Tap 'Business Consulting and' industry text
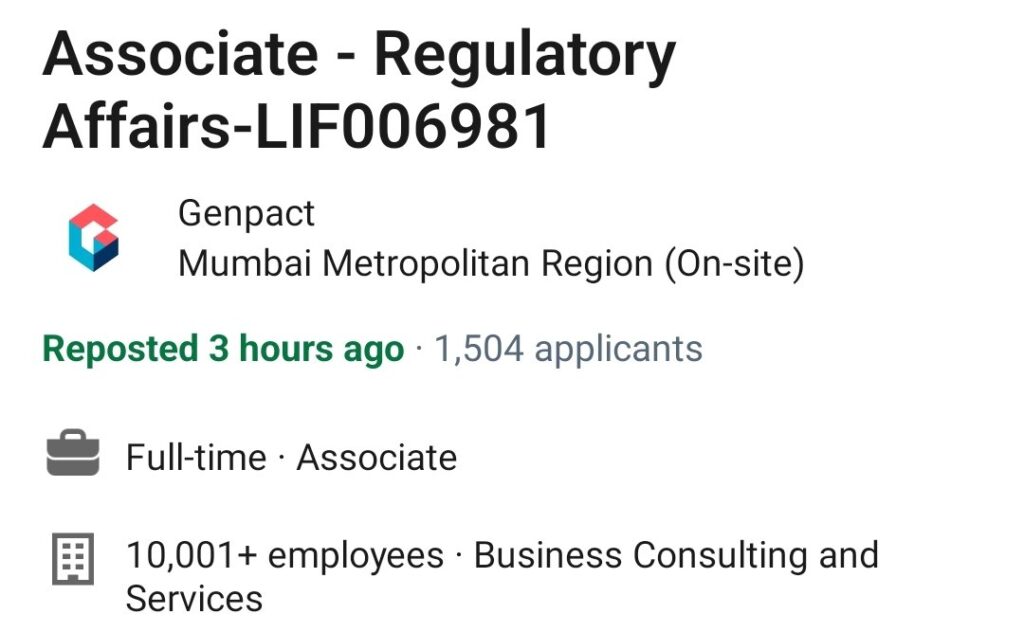The width and height of the screenshot is (1024, 632). point(676,556)
